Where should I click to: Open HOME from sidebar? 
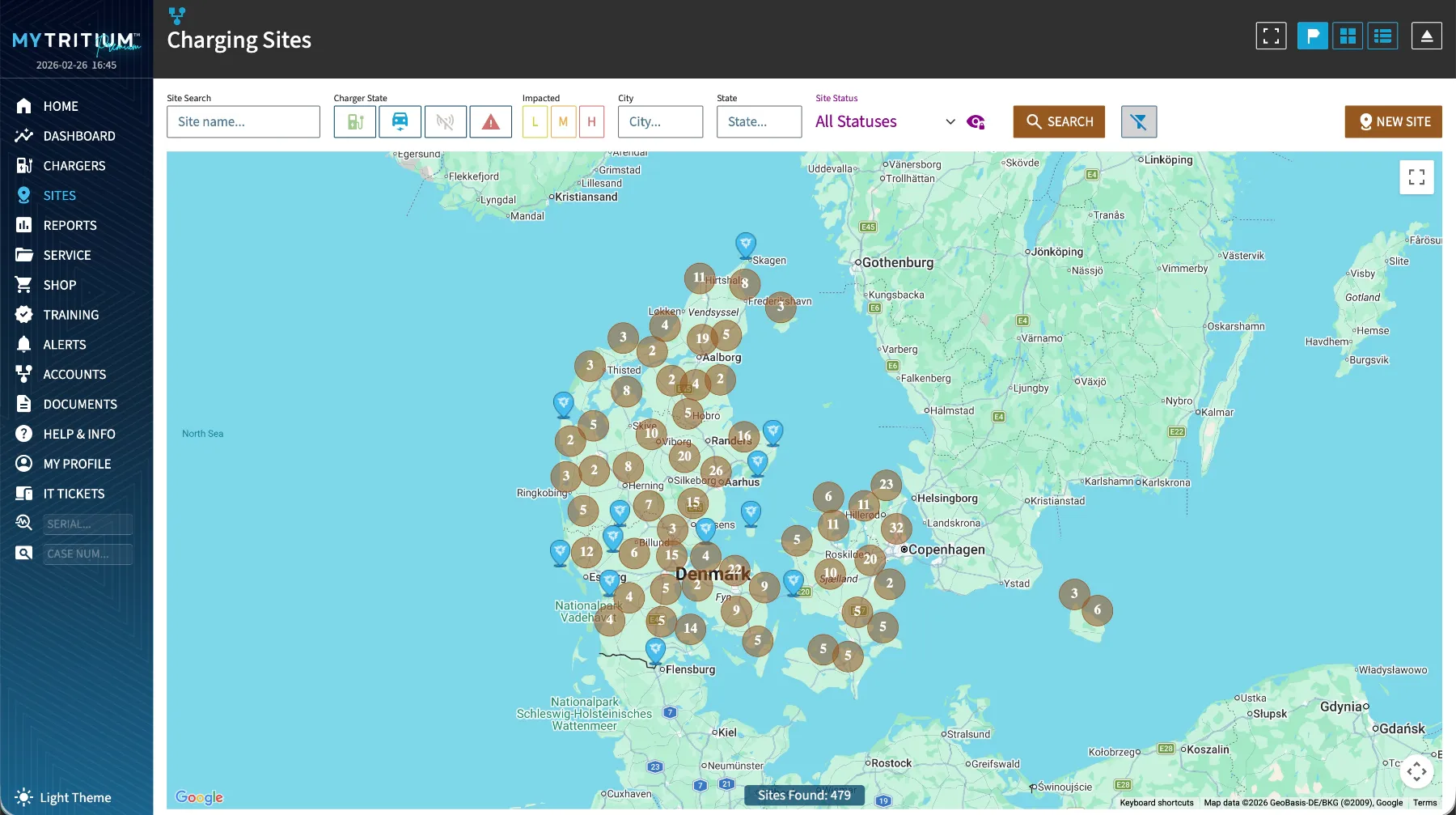coord(61,106)
